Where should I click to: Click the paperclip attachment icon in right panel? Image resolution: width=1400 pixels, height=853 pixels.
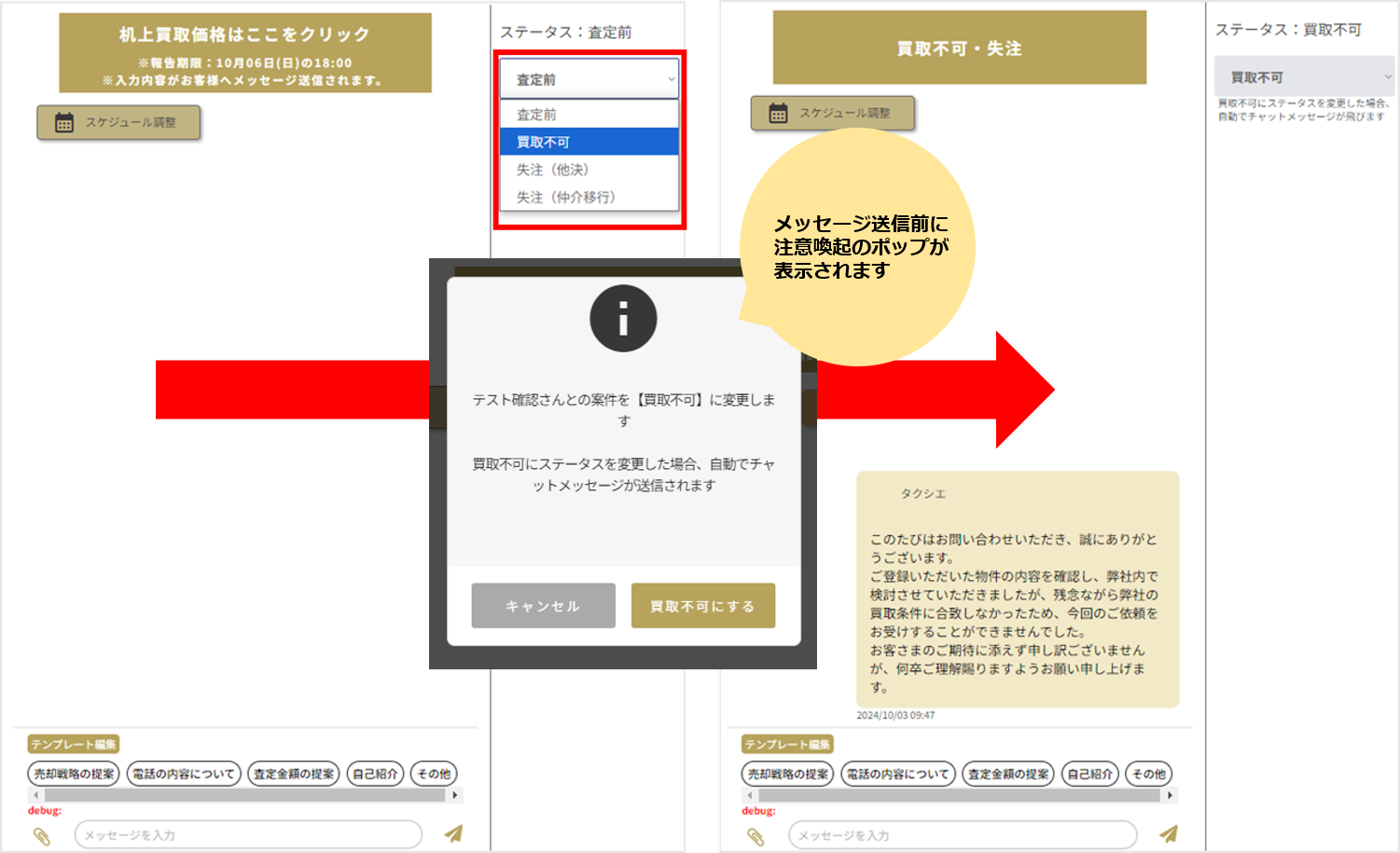[755, 835]
